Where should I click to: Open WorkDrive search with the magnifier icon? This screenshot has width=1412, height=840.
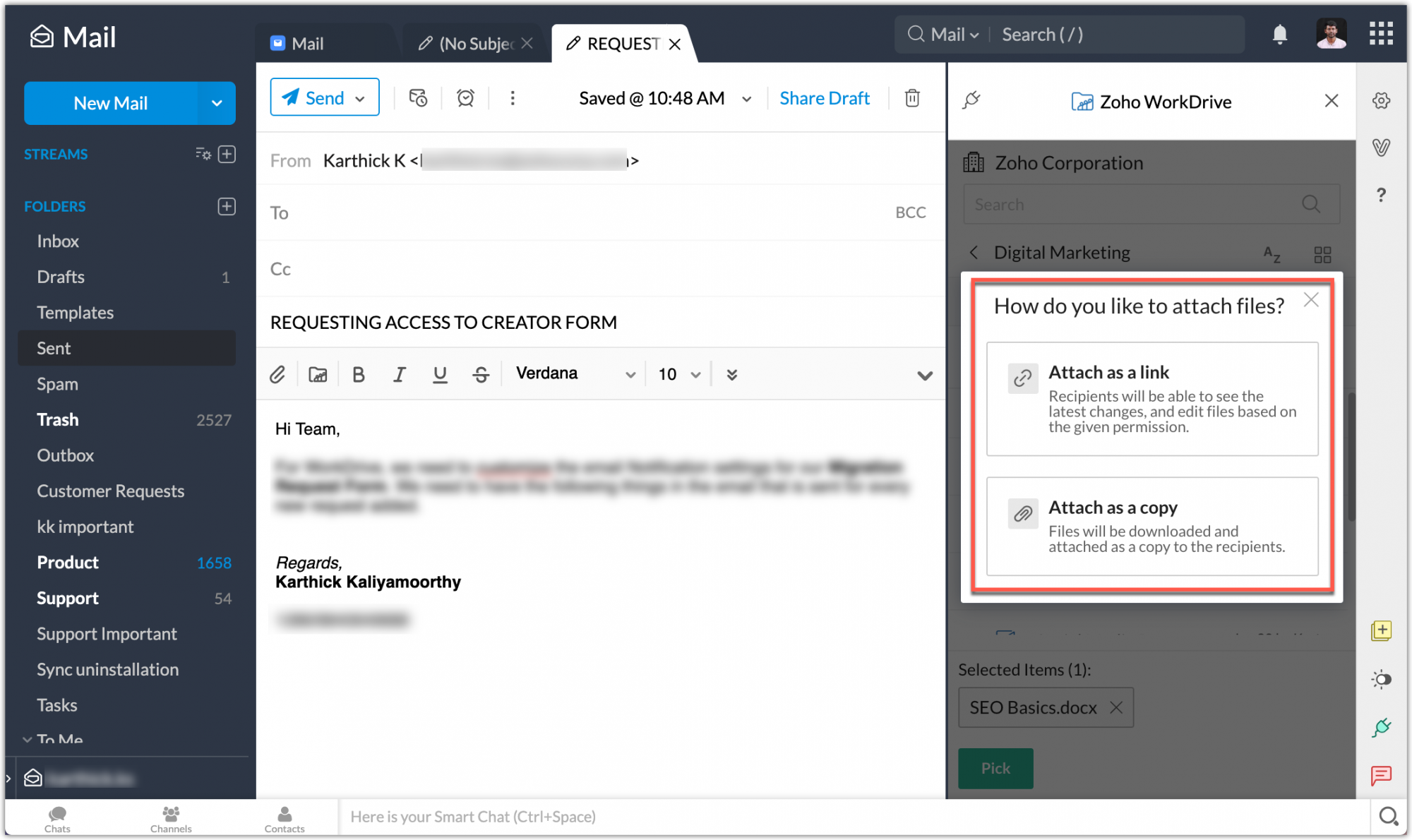pyautogui.click(x=1311, y=204)
